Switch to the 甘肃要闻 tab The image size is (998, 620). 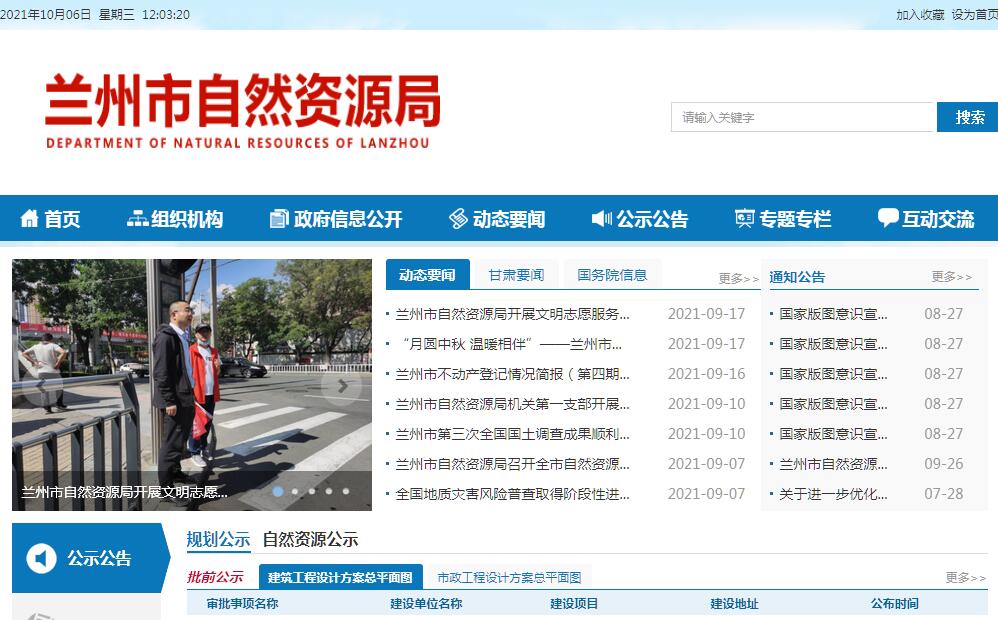(x=516, y=275)
